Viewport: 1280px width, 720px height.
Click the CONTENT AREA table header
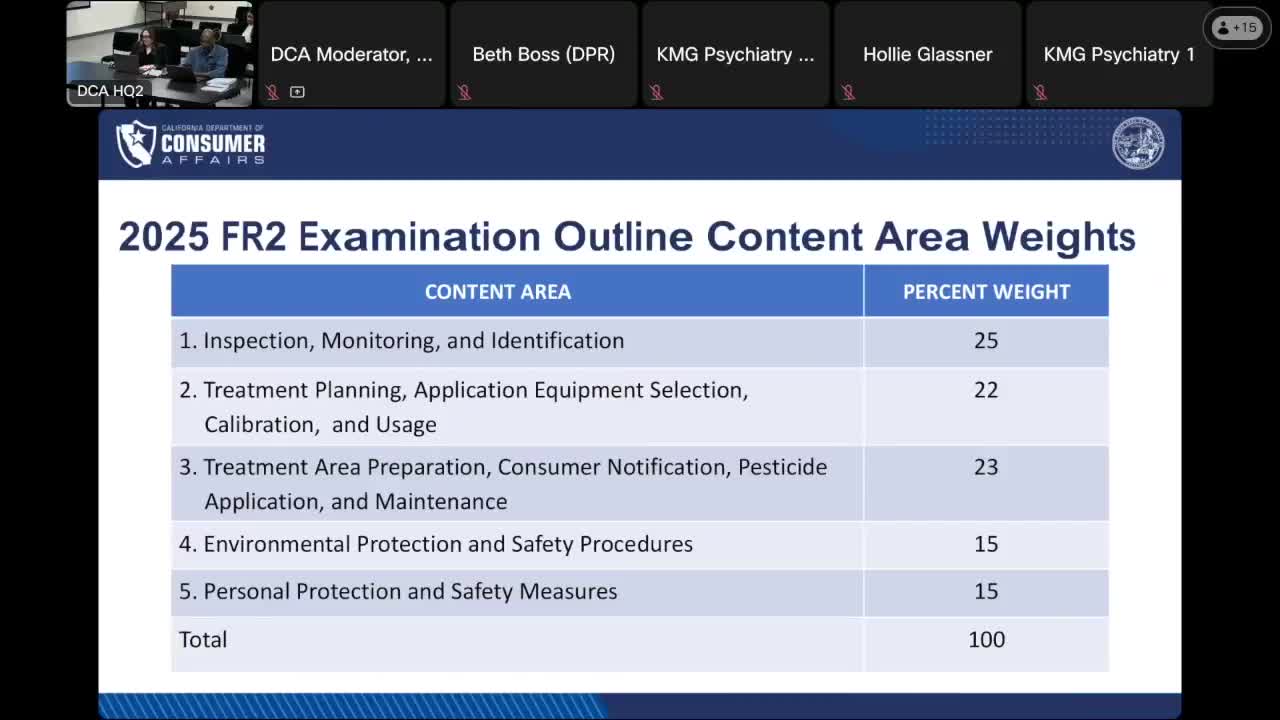pos(498,290)
